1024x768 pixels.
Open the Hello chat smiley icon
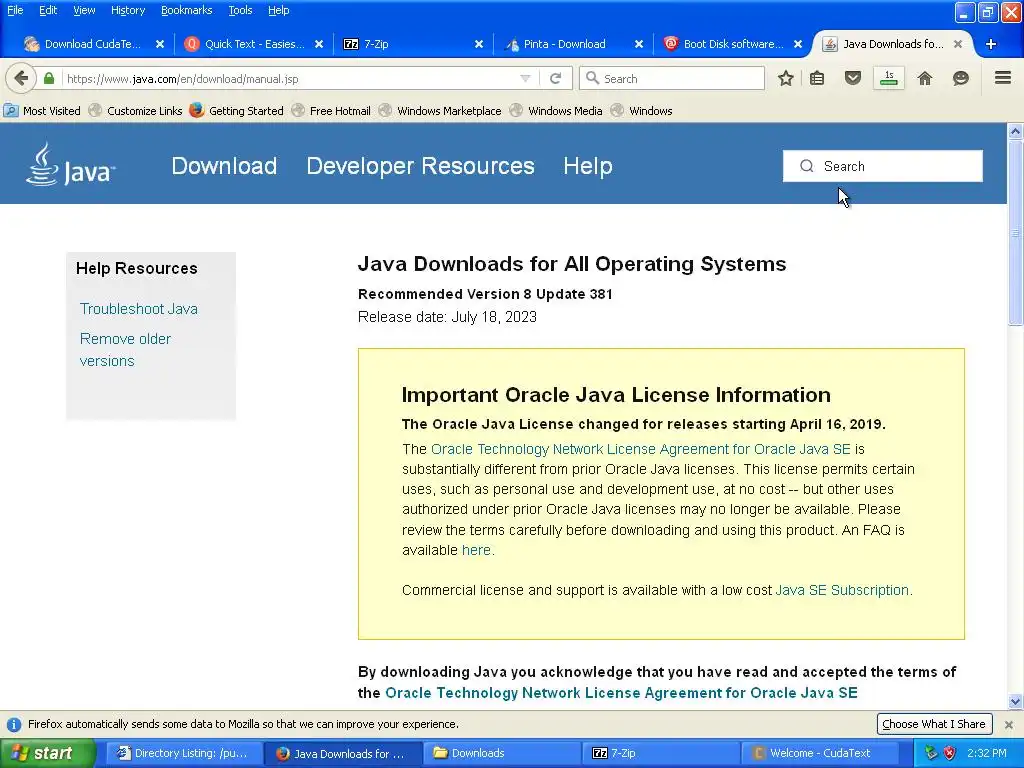pyautogui.click(x=961, y=78)
